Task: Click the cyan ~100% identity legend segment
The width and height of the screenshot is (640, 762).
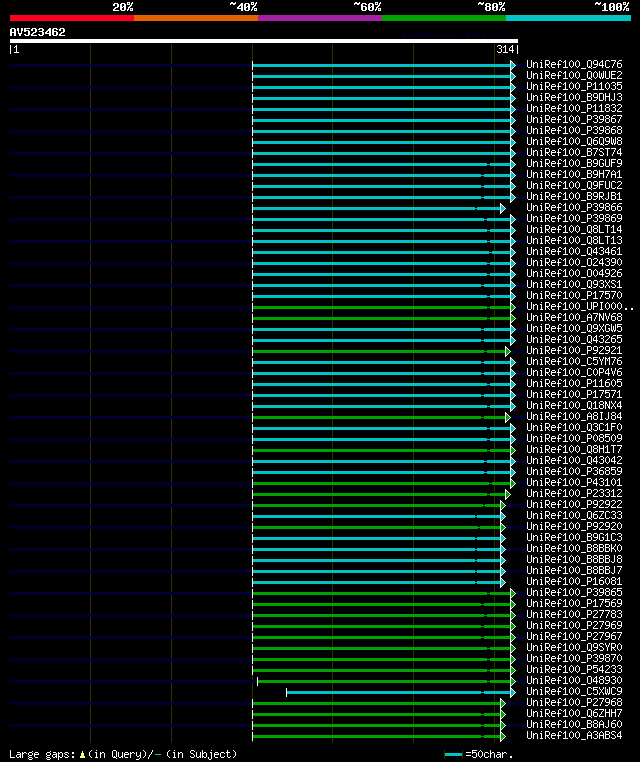Action: point(568,18)
